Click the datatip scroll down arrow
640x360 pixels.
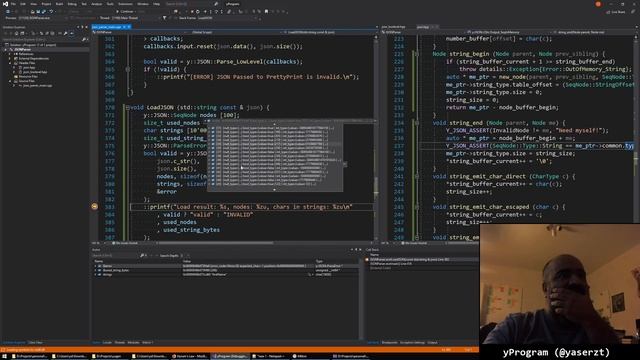pyautogui.click(x=274, y=189)
